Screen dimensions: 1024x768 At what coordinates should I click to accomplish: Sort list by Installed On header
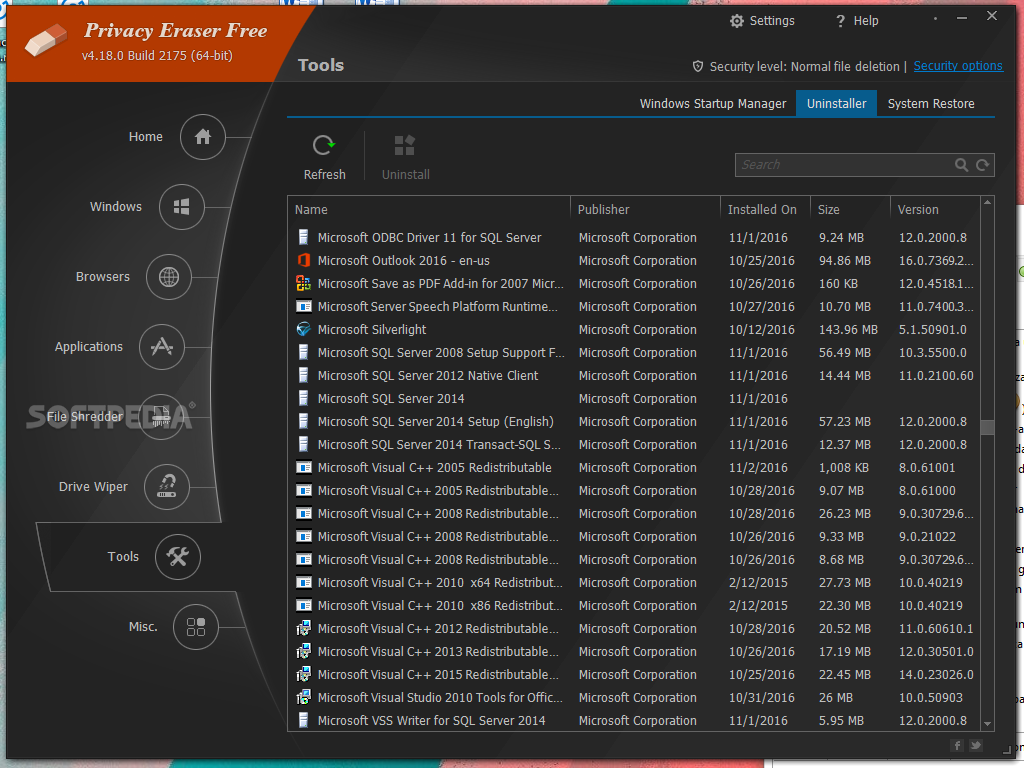765,210
